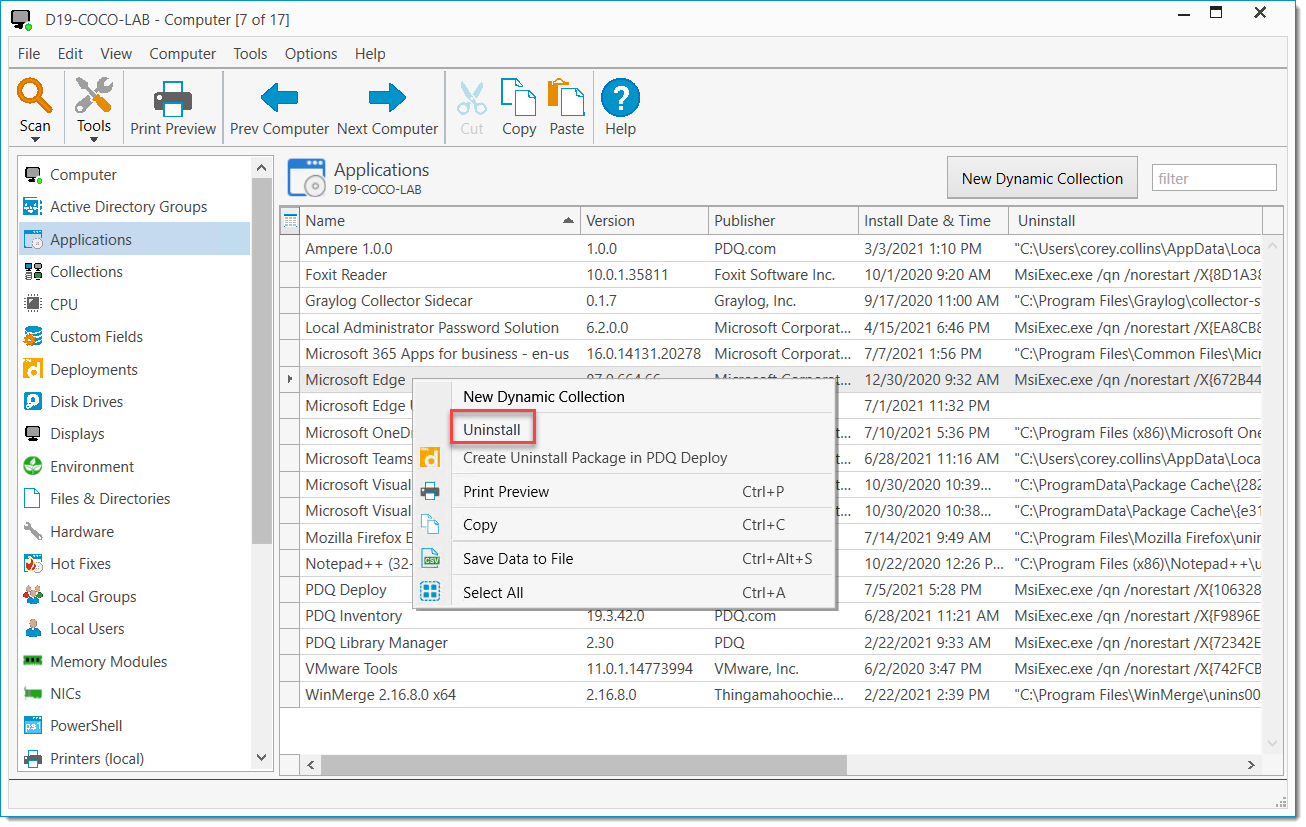This screenshot has width=1306, height=827.
Task: Open the Computer menu
Action: (x=183, y=54)
